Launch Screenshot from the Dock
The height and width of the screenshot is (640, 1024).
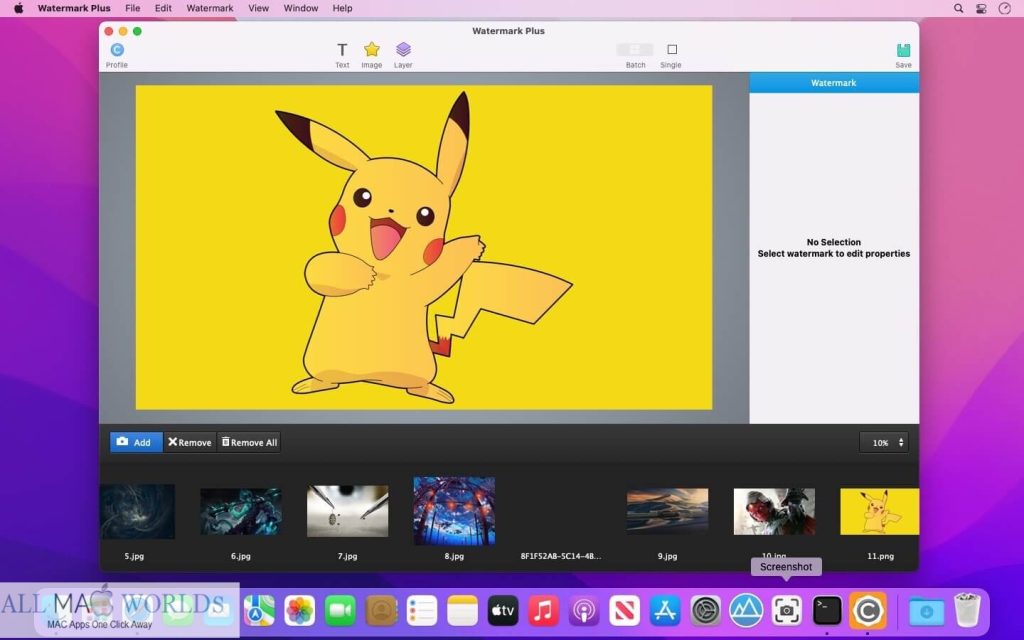787,611
